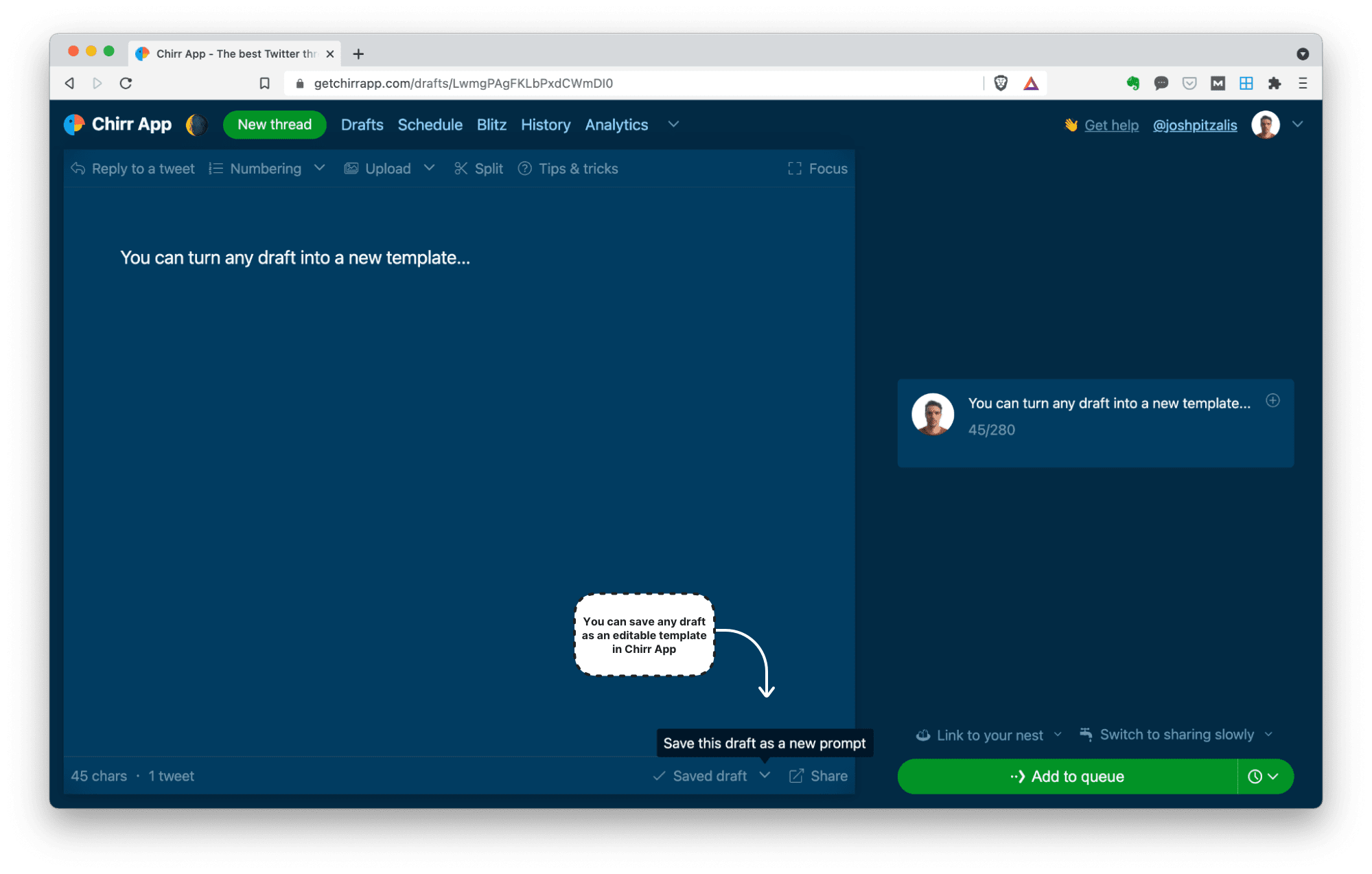Toggle the dark mode moon icon
The height and width of the screenshot is (874, 1372).
coord(197,124)
